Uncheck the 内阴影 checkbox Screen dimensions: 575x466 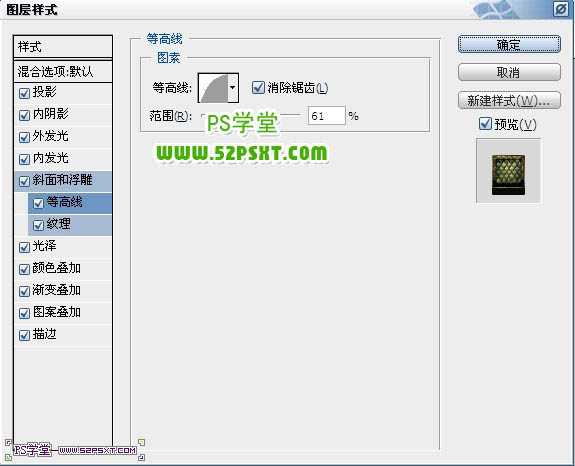(24, 115)
